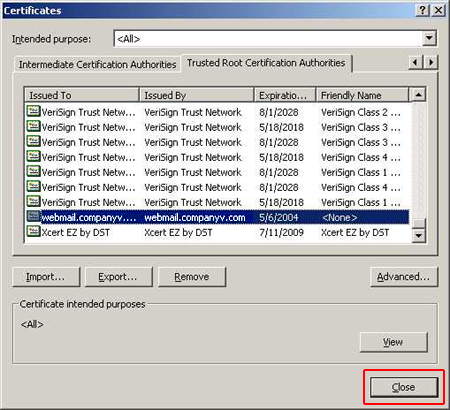Open the Intended purpose dropdown

click(x=429, y=39)
